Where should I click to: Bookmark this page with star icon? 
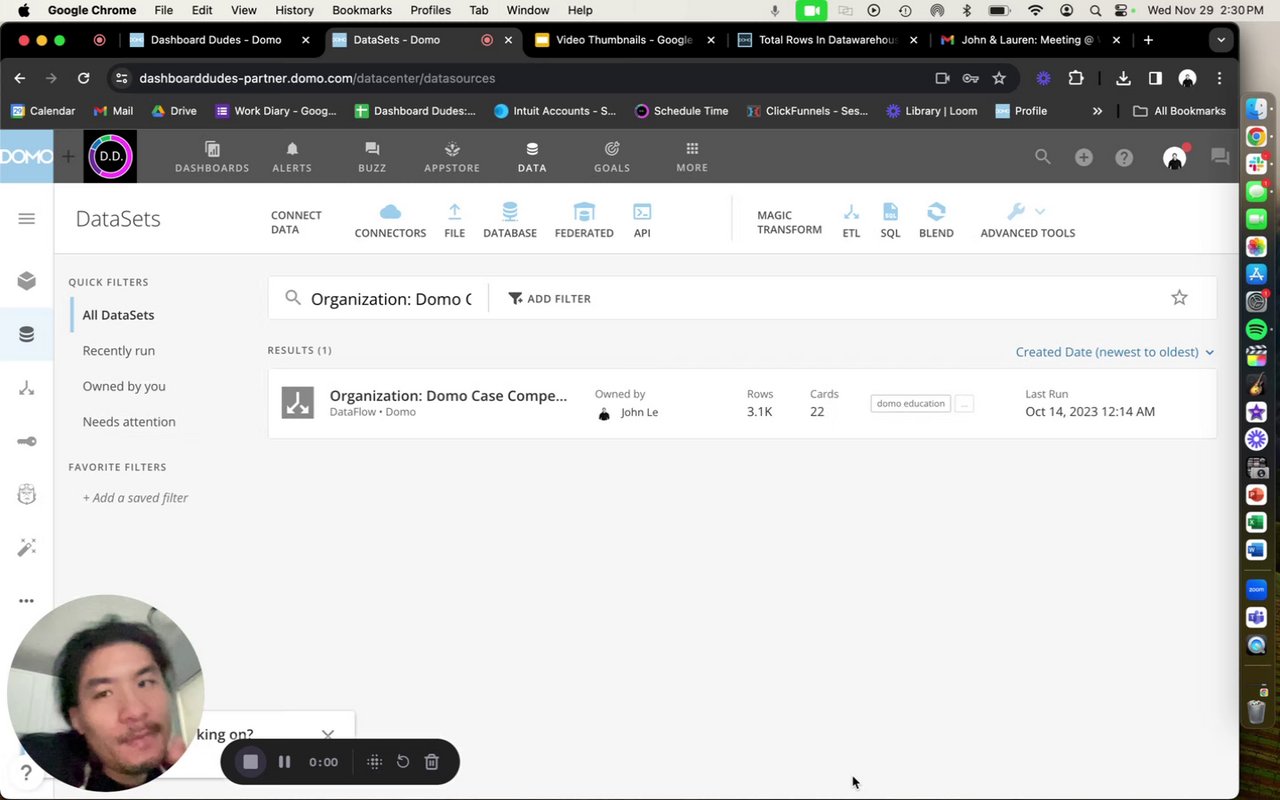click(999, 78)
